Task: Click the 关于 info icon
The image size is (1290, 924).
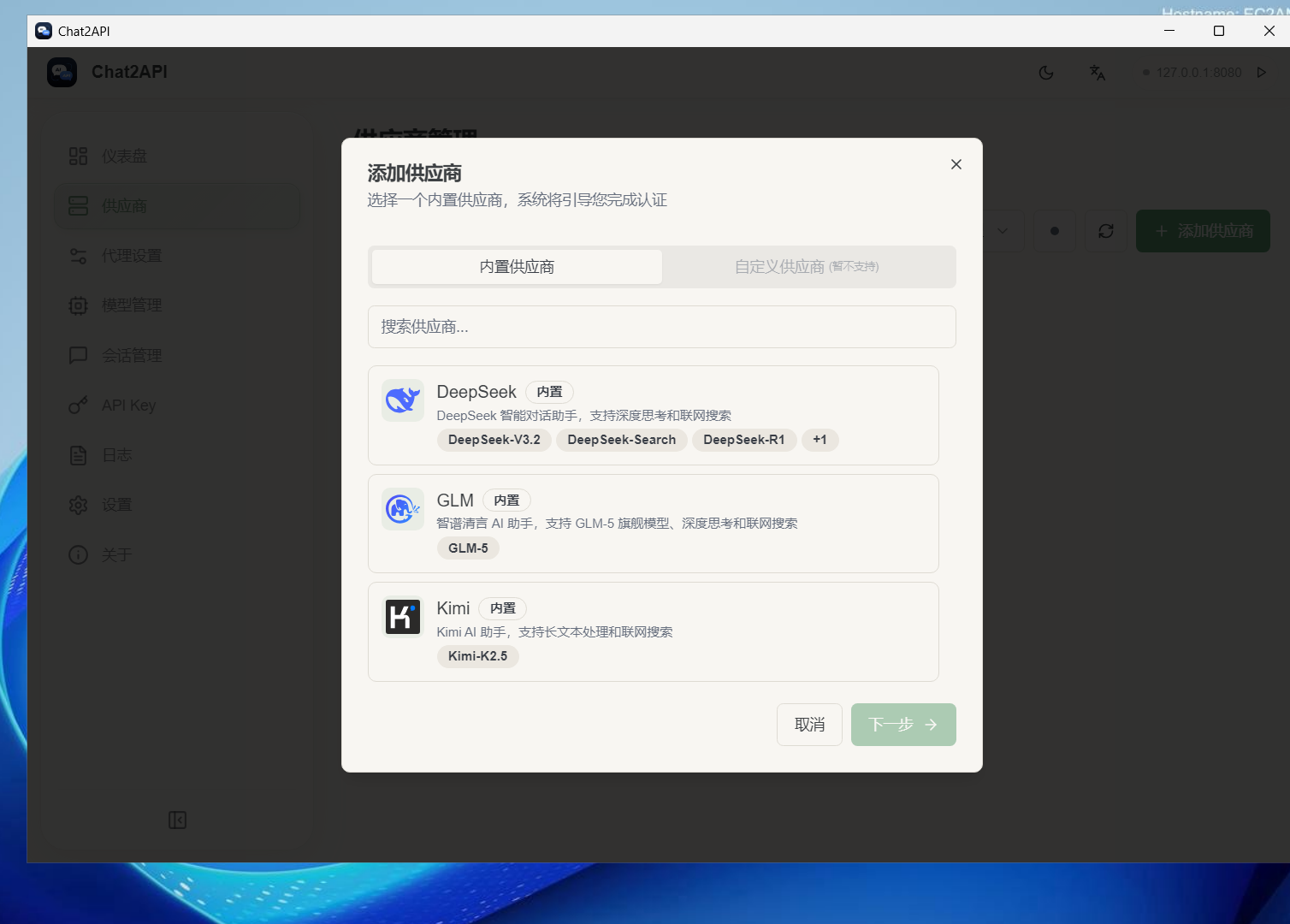Action: [x=78, y=554]
